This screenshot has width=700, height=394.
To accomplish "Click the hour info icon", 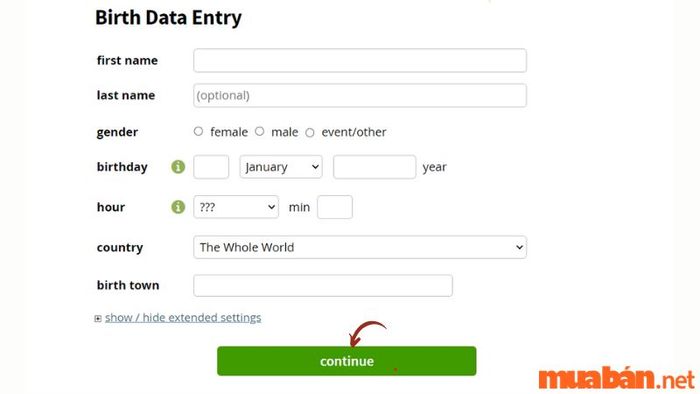I will pyautogui.click(x=178, y=207).
